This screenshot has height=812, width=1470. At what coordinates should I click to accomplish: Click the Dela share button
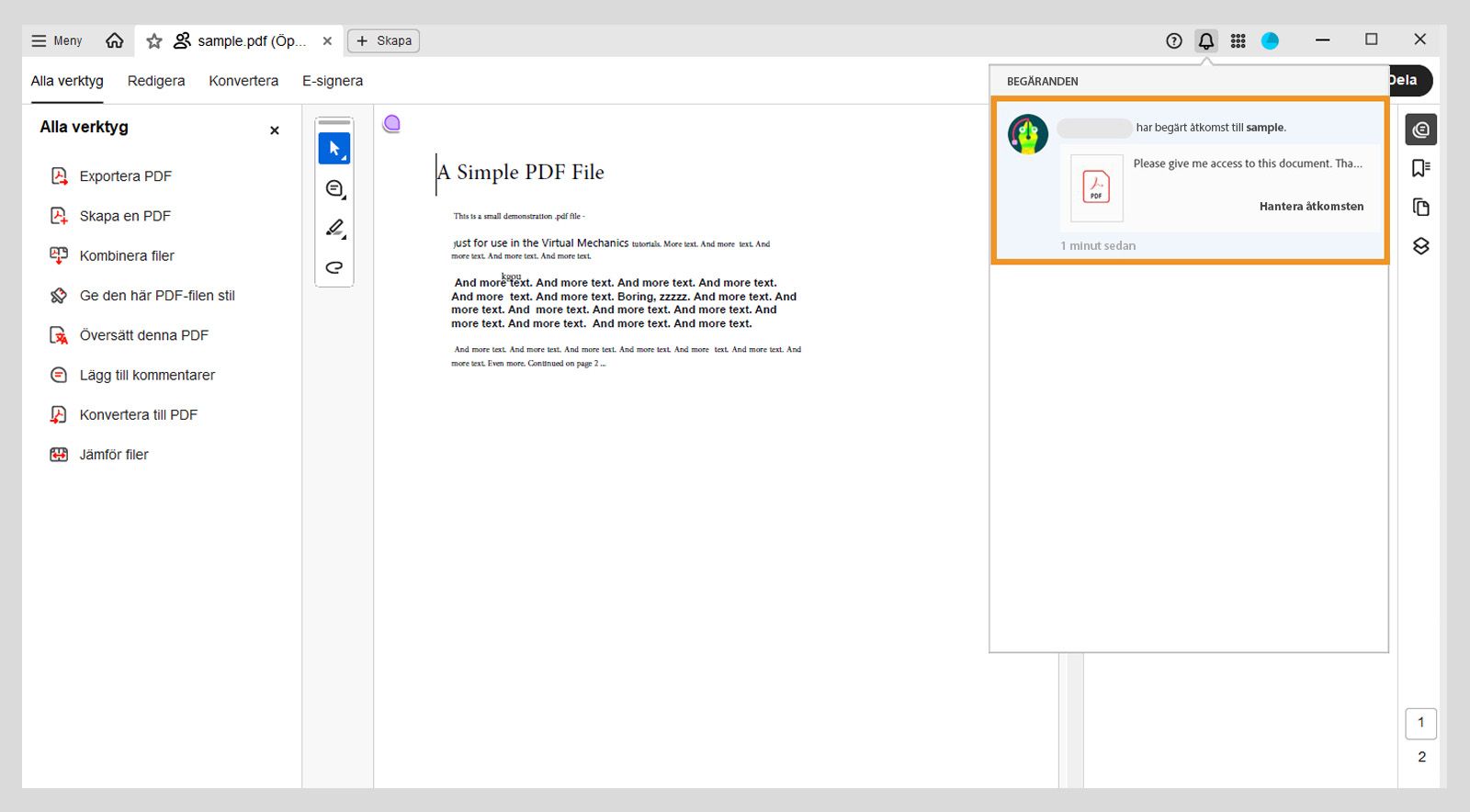coord(1409,81)
